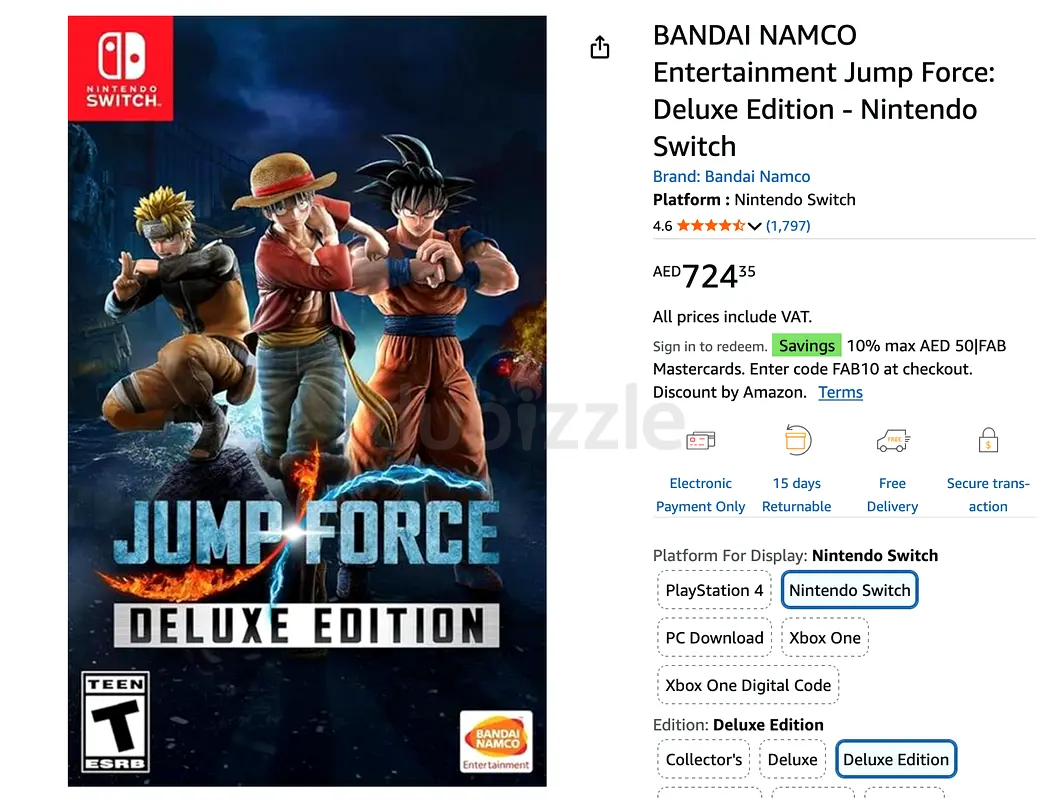
Task: Open the Jump Force cover image
Action: tap(307, 401)
